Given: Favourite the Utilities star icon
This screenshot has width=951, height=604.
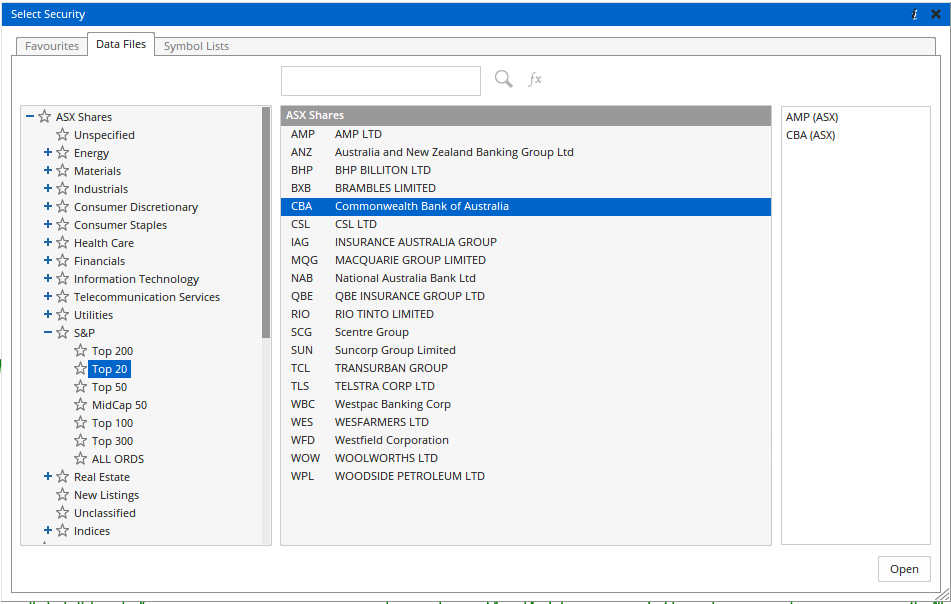Looking at the screenshot, I should point(62,315).
